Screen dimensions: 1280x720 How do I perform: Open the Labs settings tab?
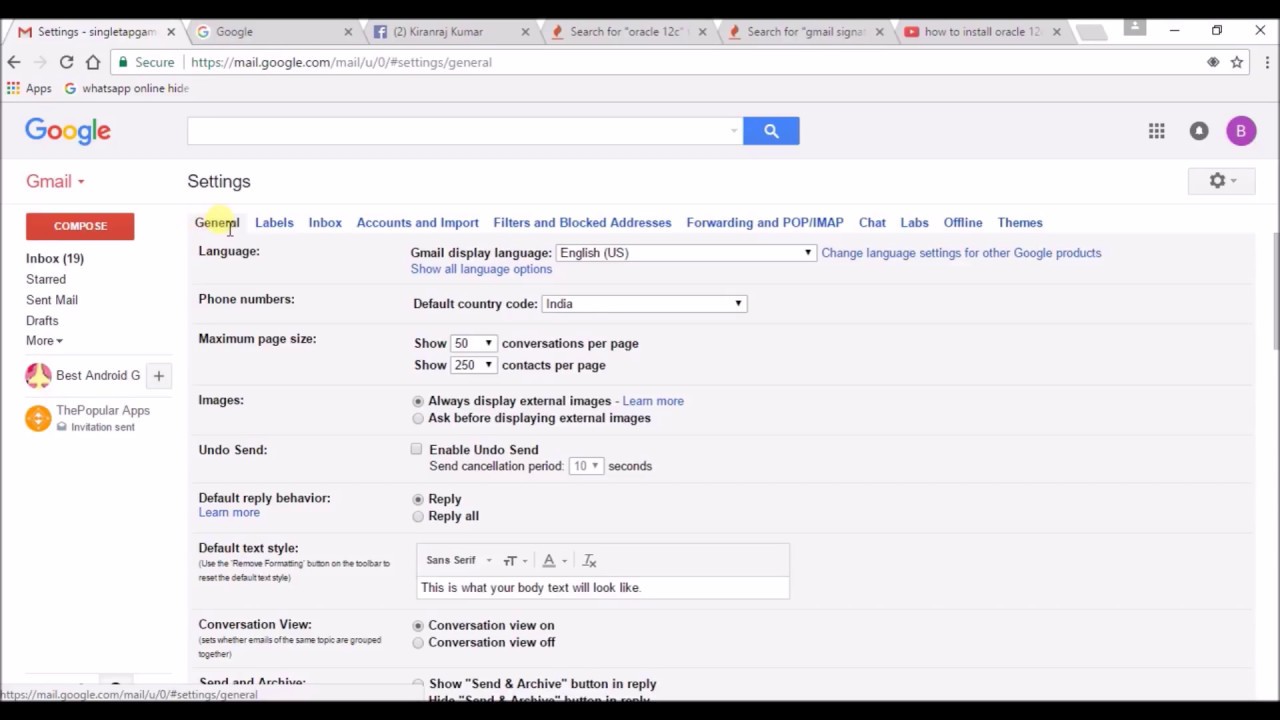[x=914, y=223]
